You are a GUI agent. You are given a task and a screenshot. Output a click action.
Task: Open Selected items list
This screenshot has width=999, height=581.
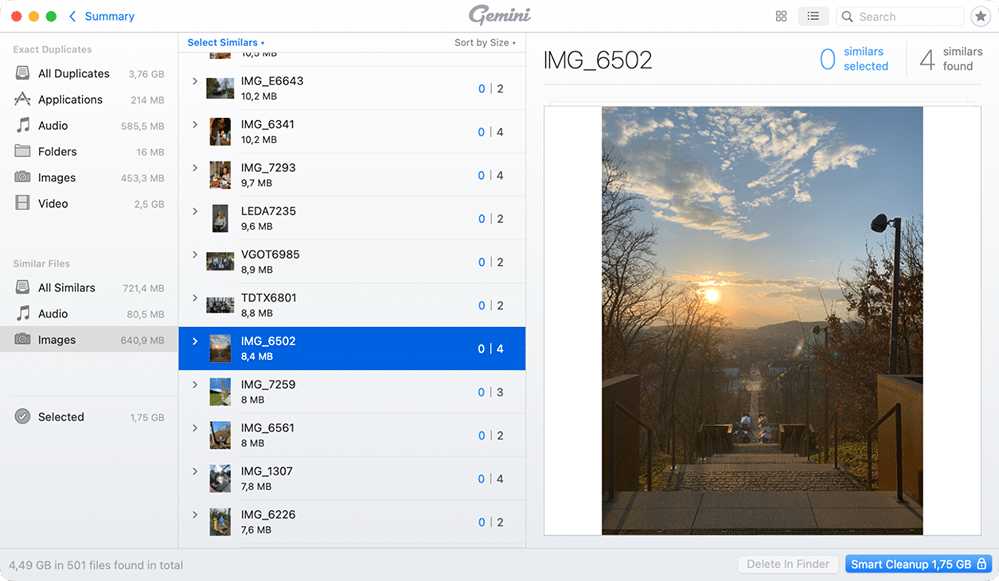[x=89, y=417]
